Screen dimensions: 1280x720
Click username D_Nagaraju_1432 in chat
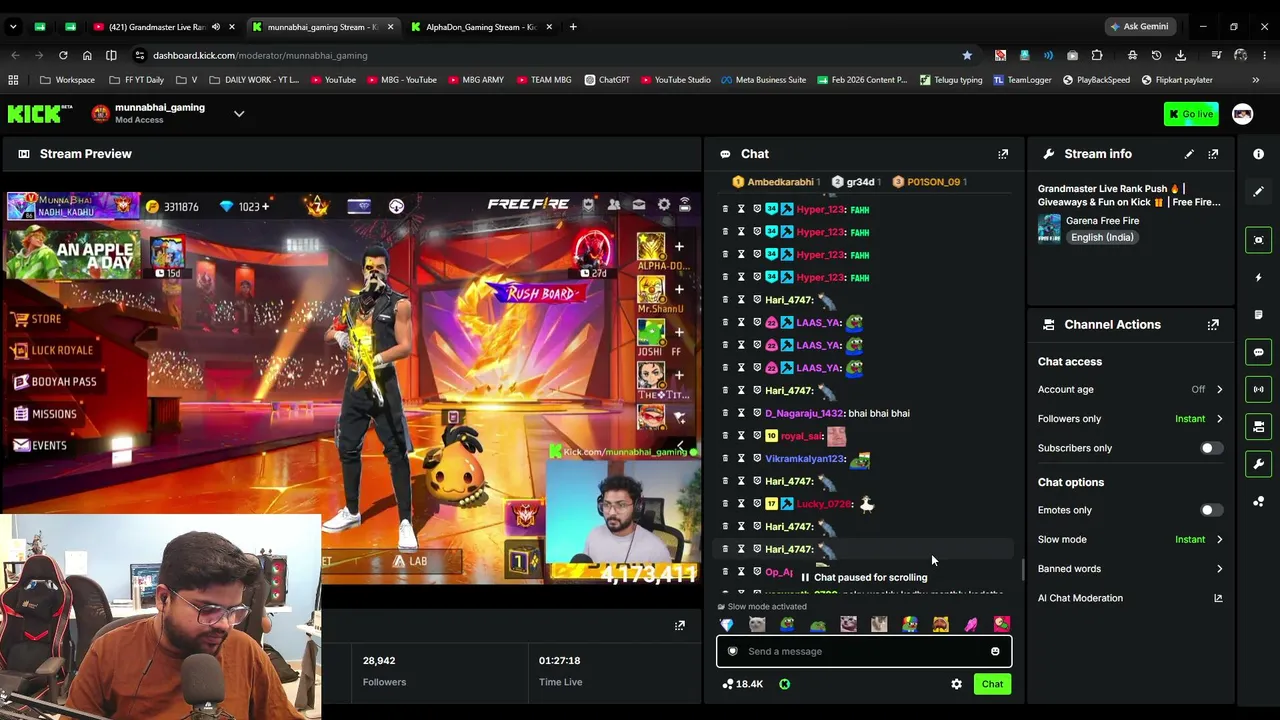click(804, 414)
